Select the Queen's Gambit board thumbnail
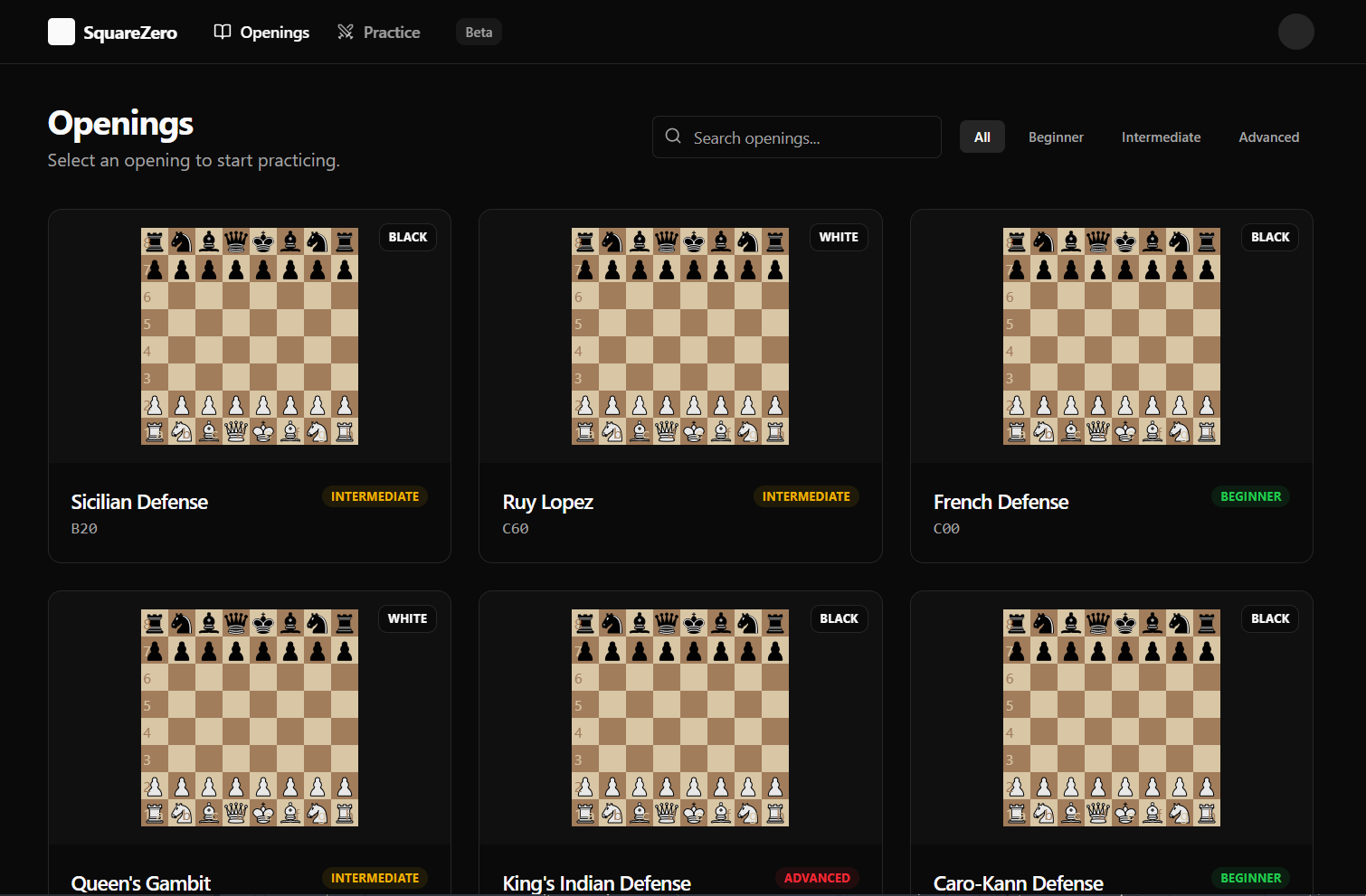 tap(250, 718)
